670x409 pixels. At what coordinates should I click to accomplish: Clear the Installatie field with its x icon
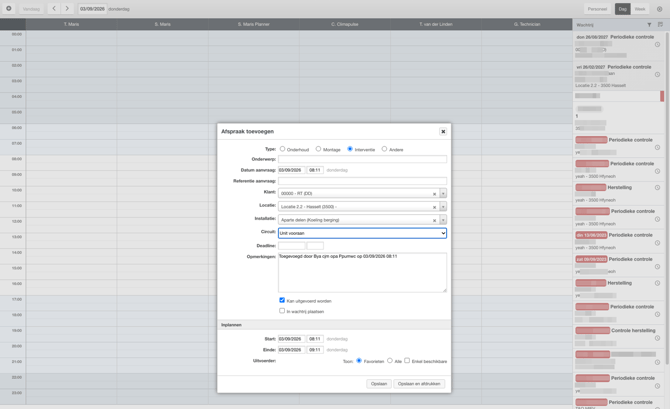point(435,221)
